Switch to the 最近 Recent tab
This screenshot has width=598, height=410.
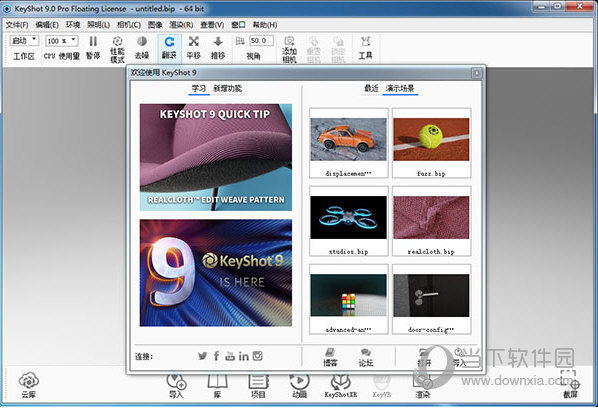[x=371, y=88]
